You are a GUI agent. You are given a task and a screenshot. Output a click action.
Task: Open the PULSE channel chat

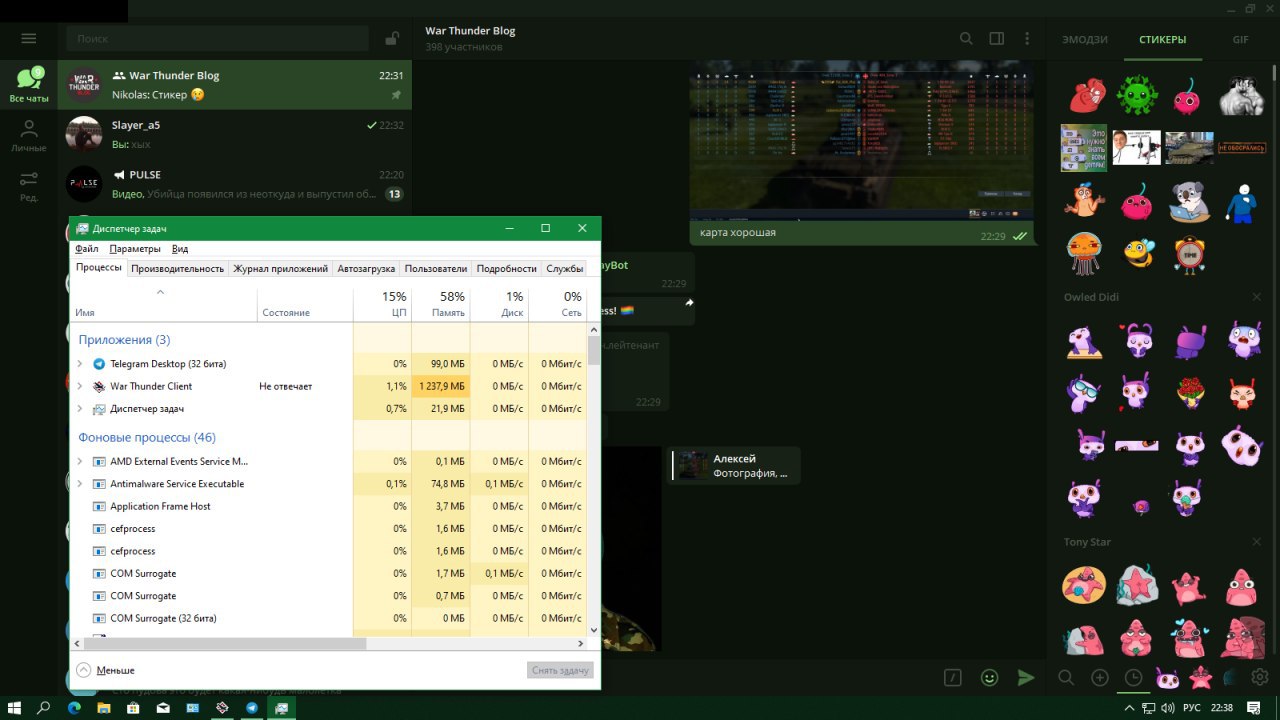234,184
